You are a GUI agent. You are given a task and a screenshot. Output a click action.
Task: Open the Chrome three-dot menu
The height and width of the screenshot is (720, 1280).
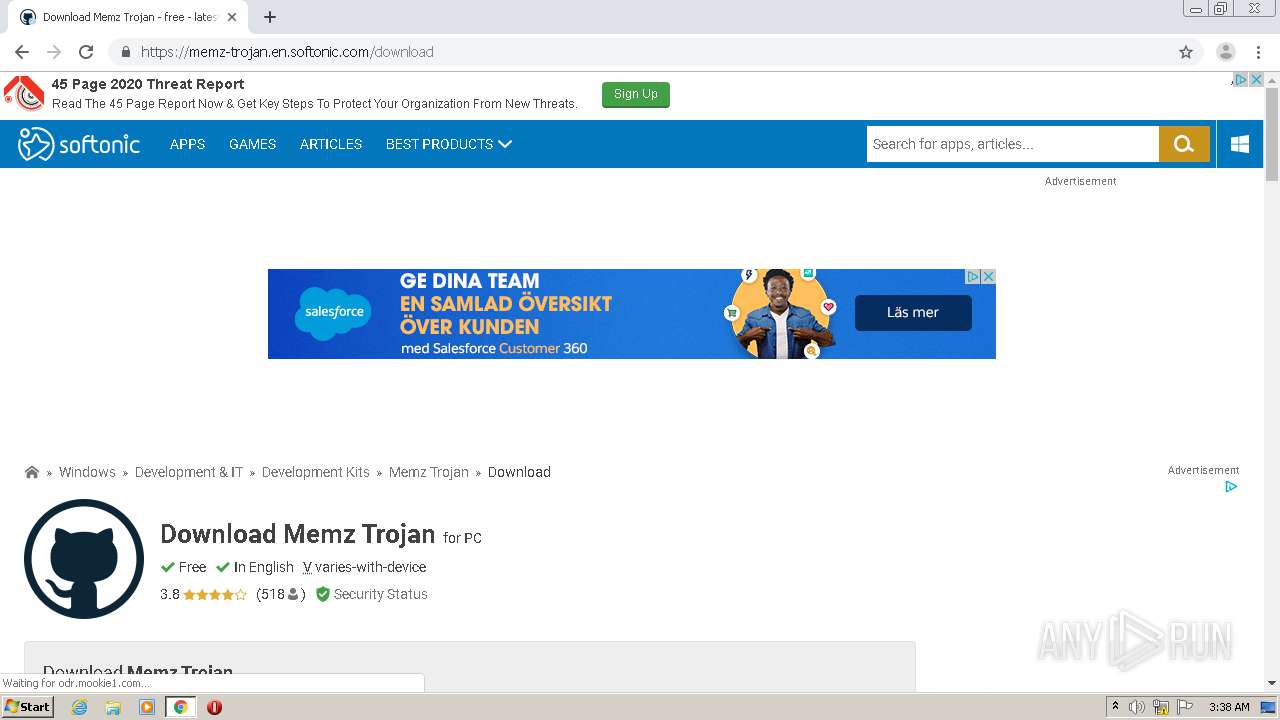1258,52
